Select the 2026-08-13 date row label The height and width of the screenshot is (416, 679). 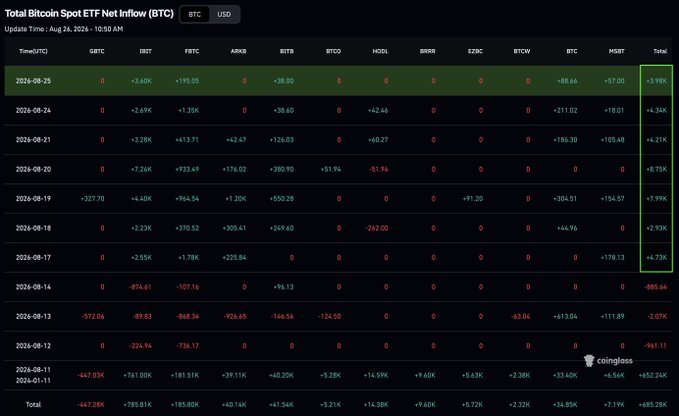pos(33,316)
